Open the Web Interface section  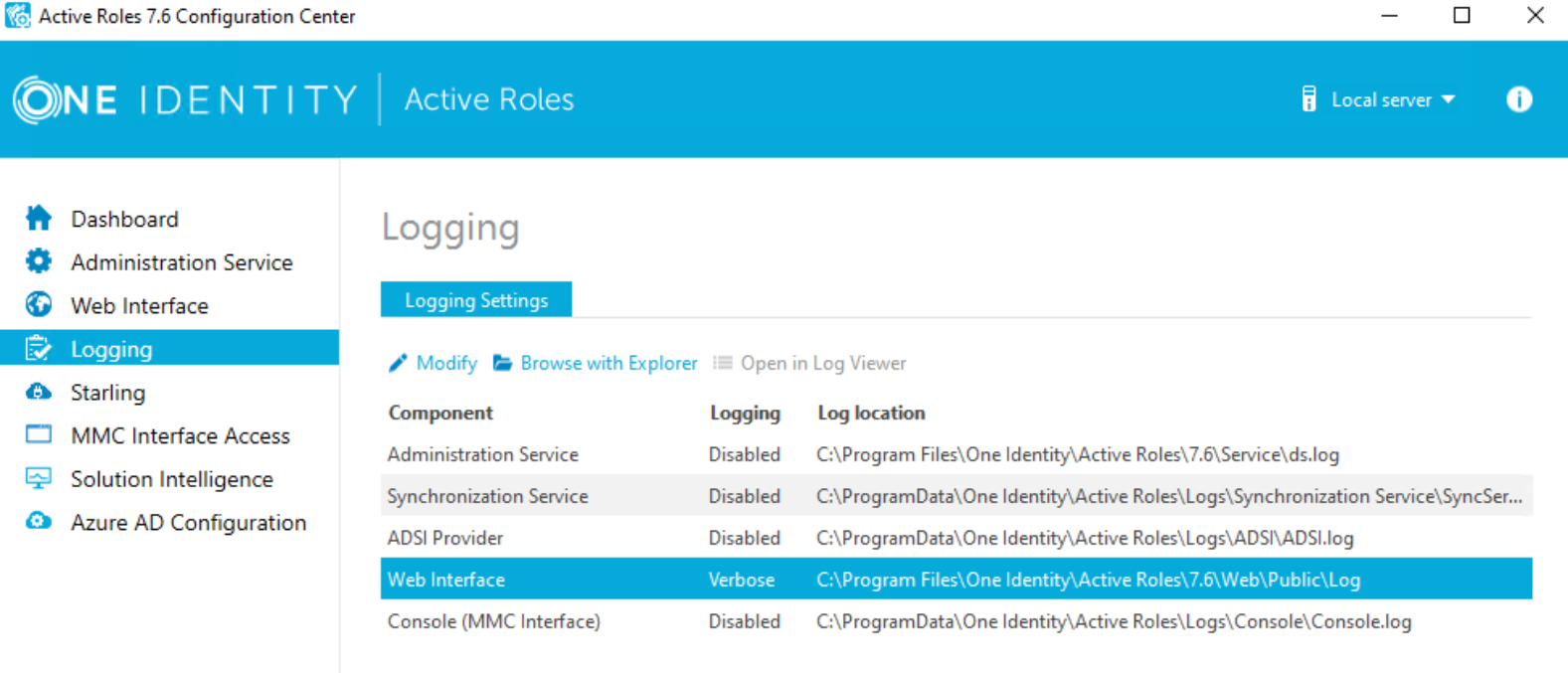pos(139,306)
